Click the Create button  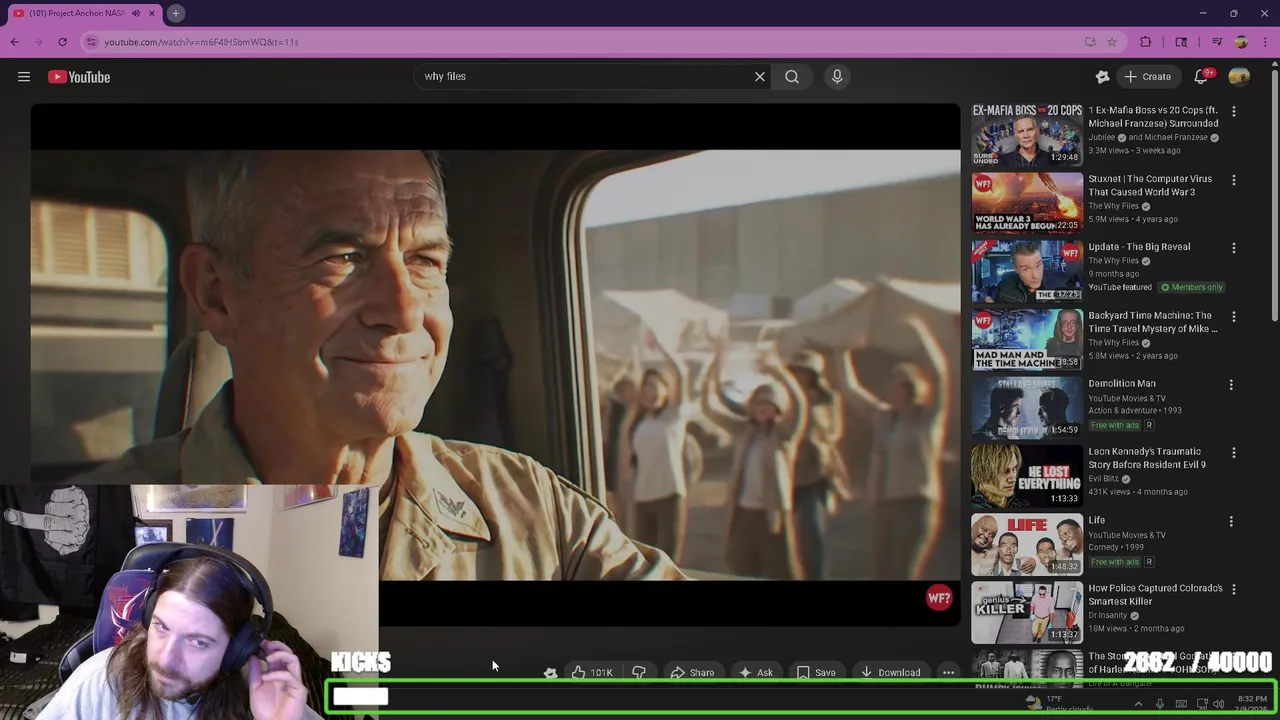(1147, 77)
